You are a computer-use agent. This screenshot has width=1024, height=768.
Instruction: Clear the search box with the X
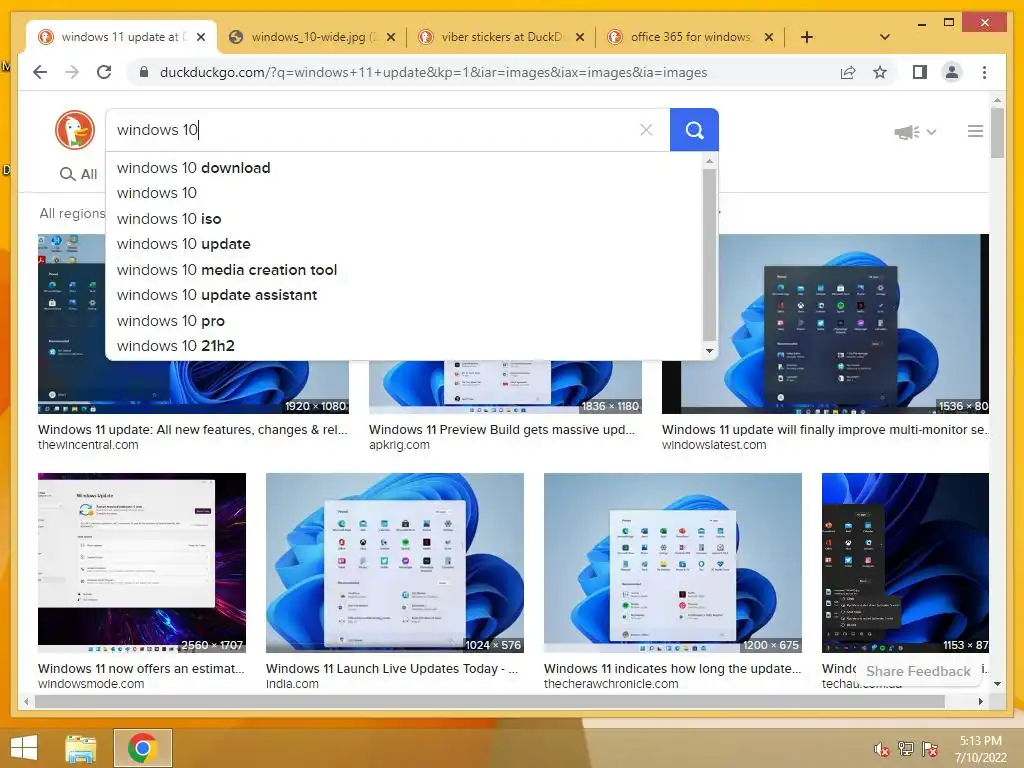[x=646, y=130]
